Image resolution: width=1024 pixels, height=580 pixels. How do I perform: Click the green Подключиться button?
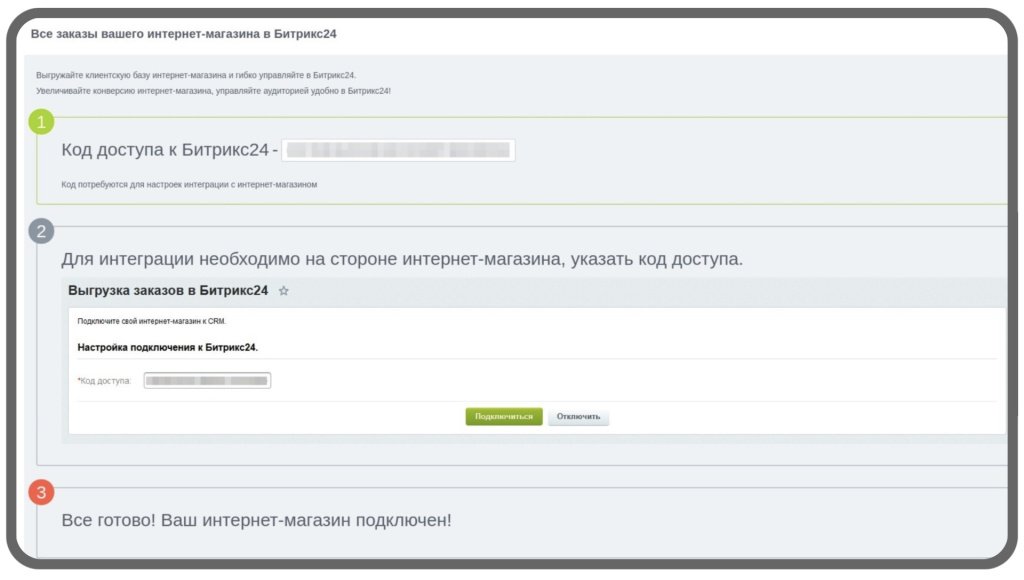[504, 416]
